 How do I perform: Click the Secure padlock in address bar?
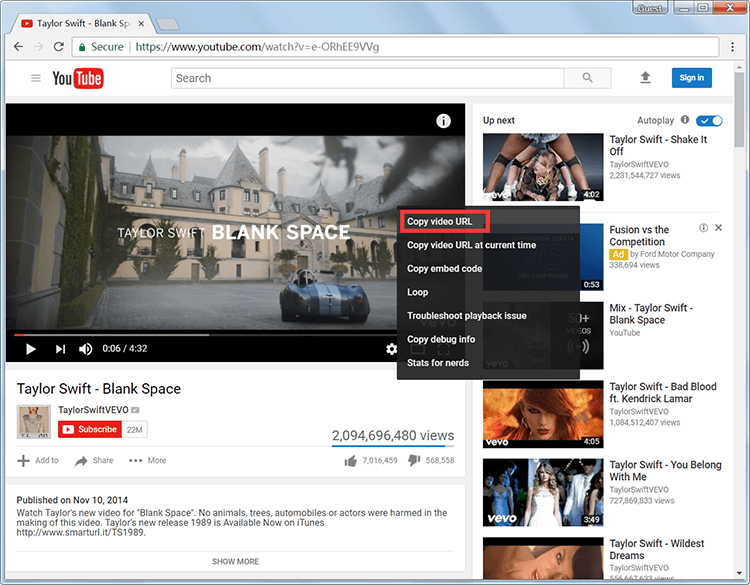(x=82, y=47)
